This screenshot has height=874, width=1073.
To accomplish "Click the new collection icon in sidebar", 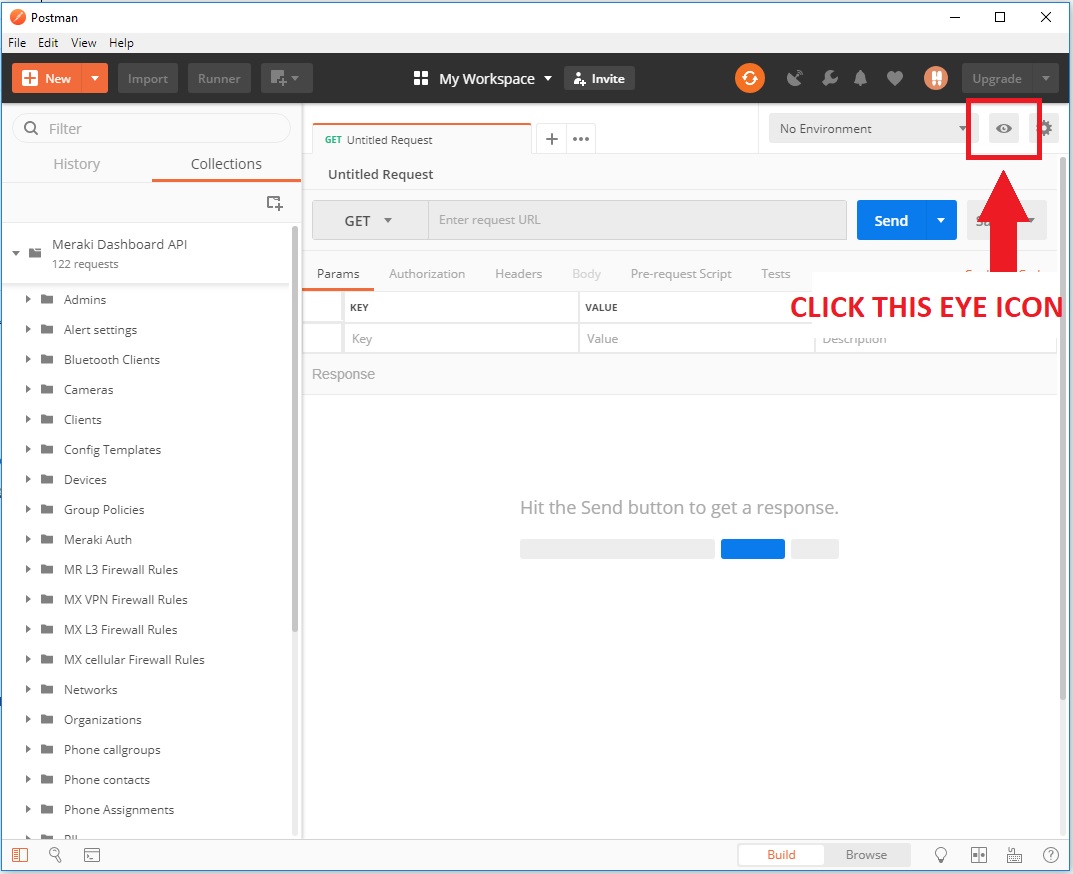I will 274,203.
